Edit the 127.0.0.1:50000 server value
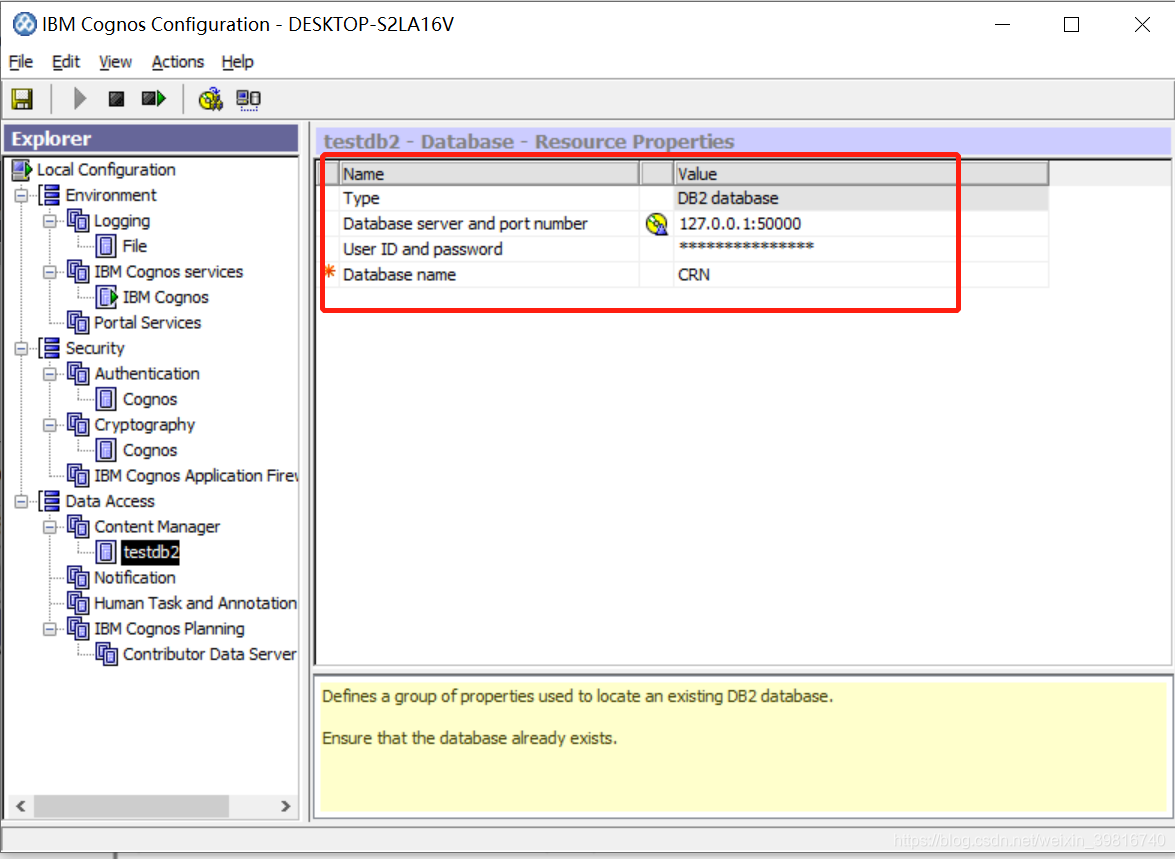 click(x=861, y=224)
